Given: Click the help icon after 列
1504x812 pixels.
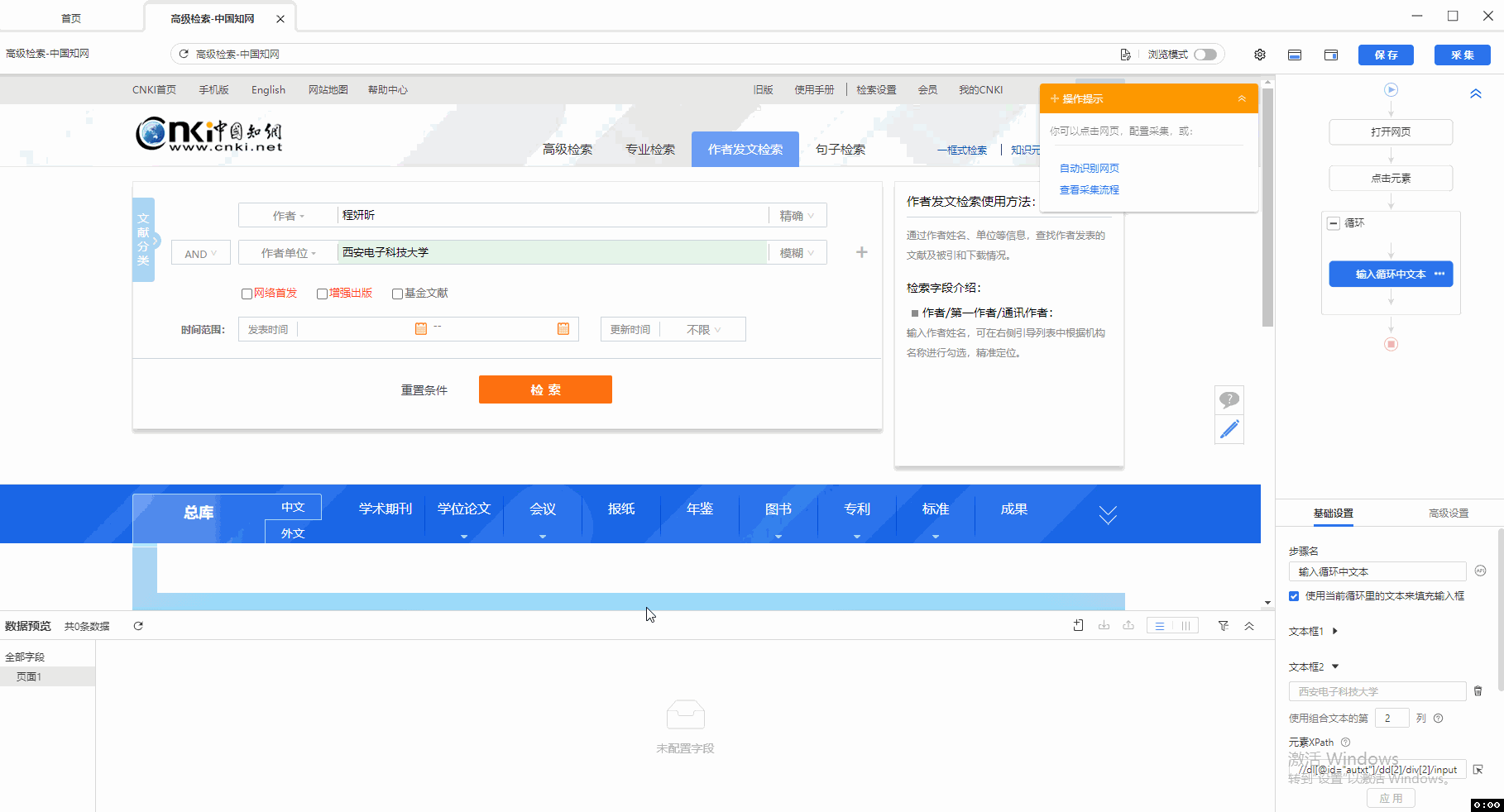Looking at the screenshot, I should click(1438, 718).
